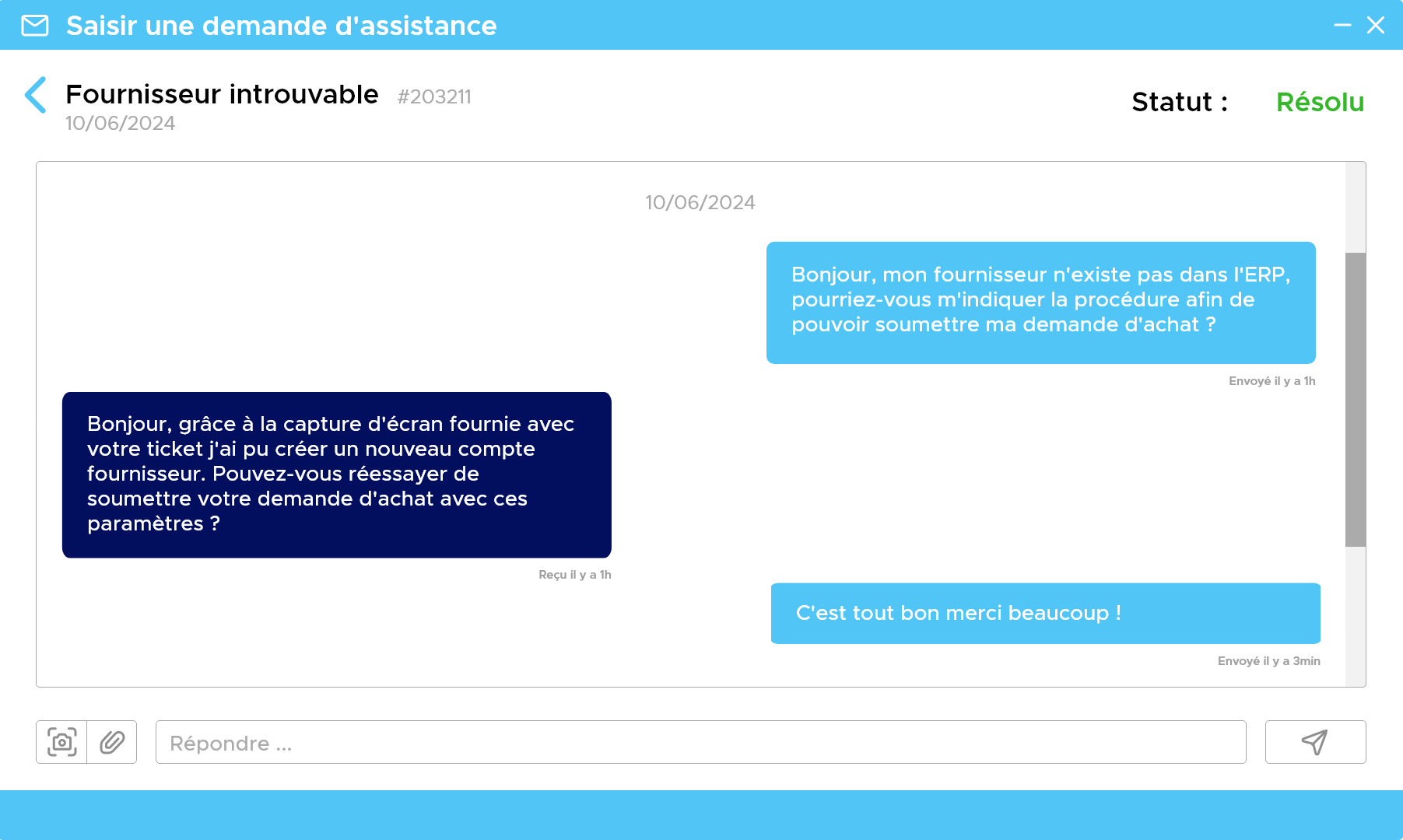Click in the Répondre input field
This screenshot has width=1403, height=840.
click(700, 742)
